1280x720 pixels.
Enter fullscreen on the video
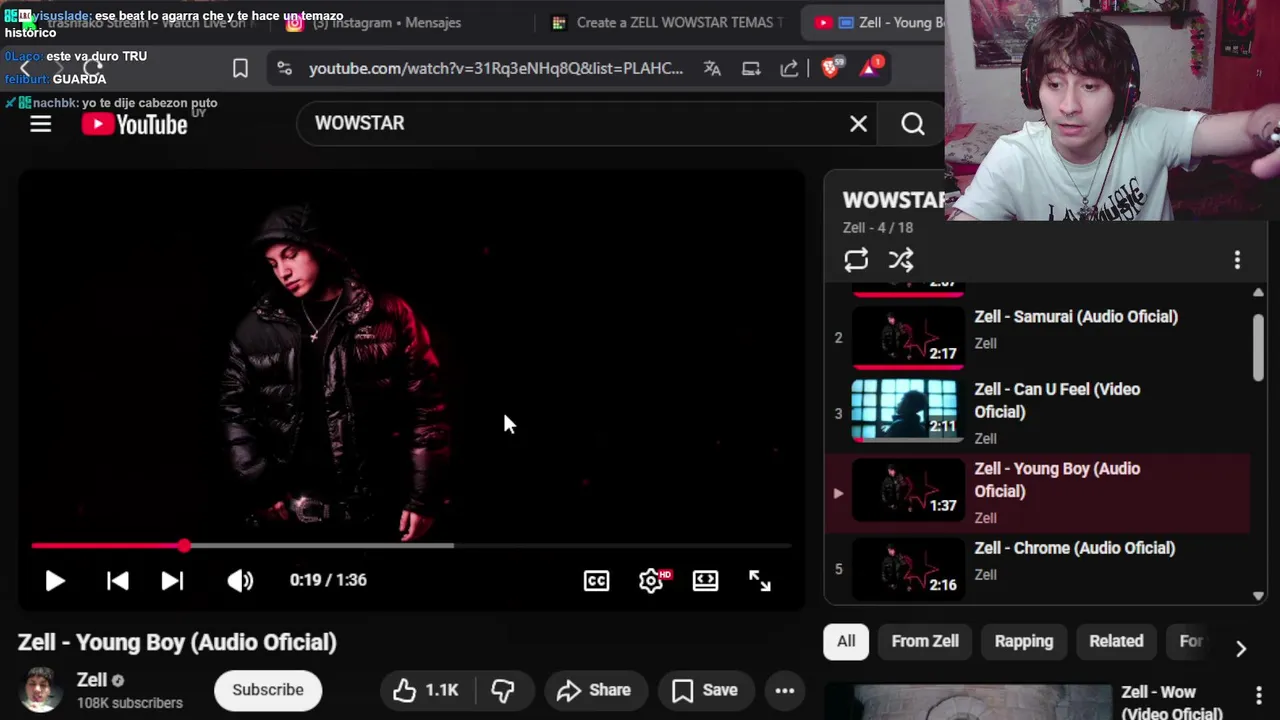pyautogui.click(x=760, y=580)
